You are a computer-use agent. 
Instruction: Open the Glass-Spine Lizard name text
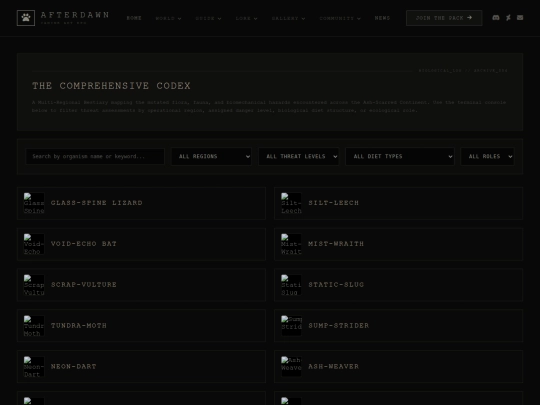96,203
